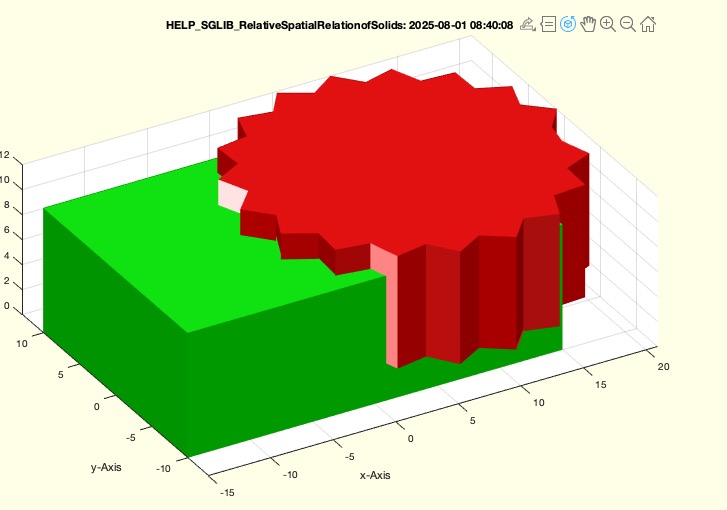The image size is (727, 510).
Task: Click the tick label 8 on the vertical axis
Action: point(5,206)
